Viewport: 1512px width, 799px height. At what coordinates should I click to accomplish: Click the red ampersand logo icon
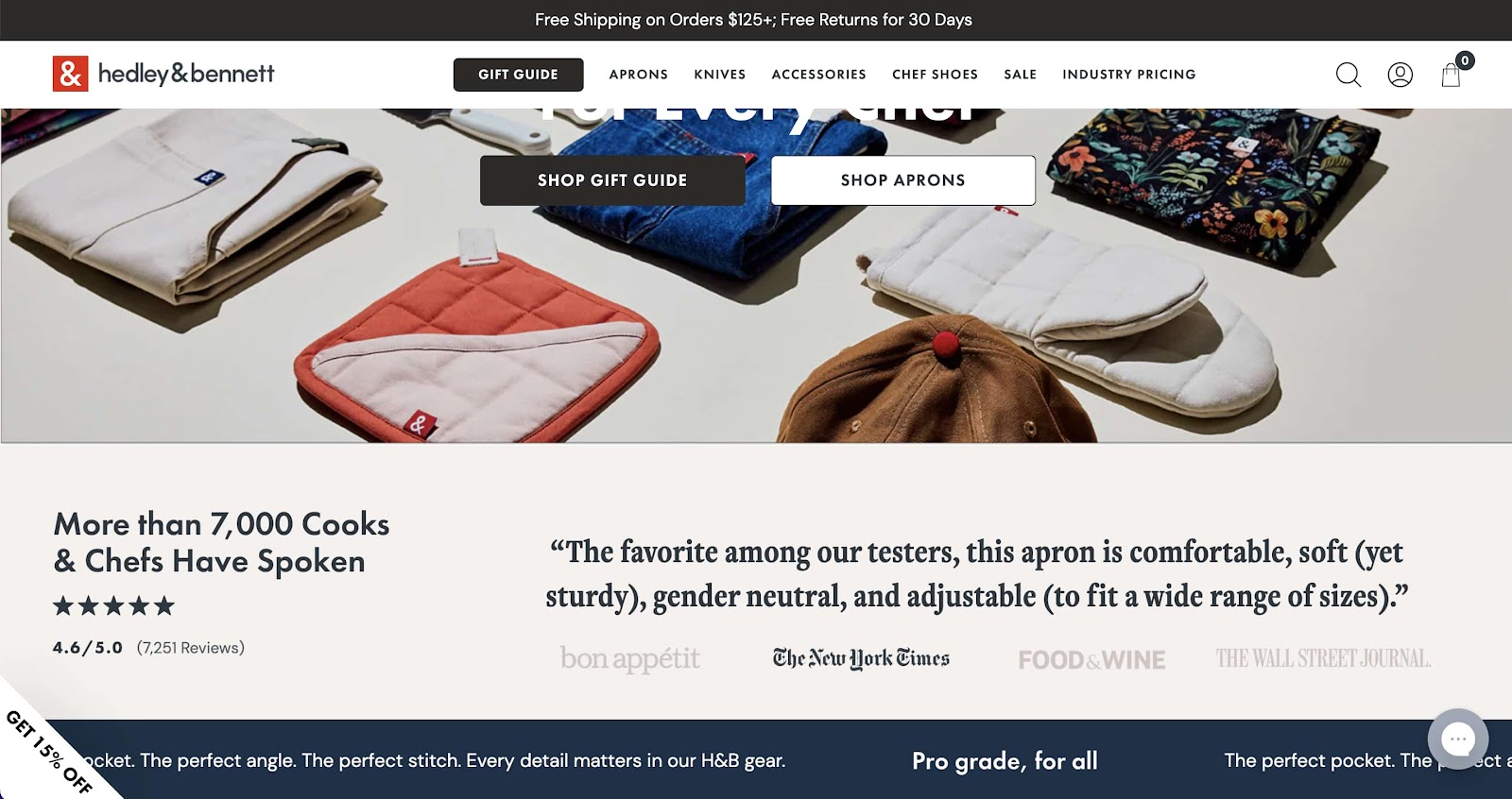(70, 74)
